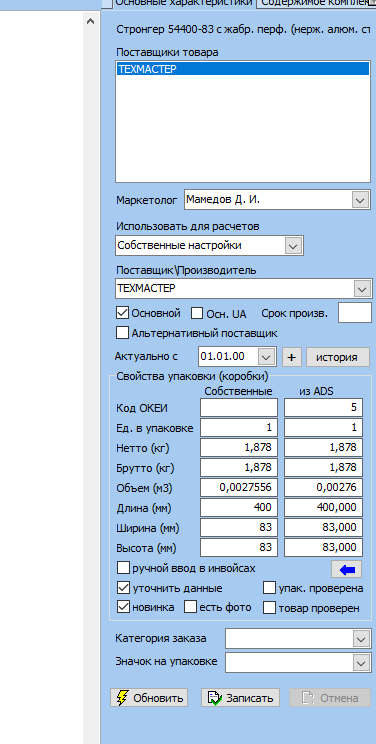The image size is (376, 744).
Task: Click Собственные Объем field 0,0027556
Action: [239, 487]
